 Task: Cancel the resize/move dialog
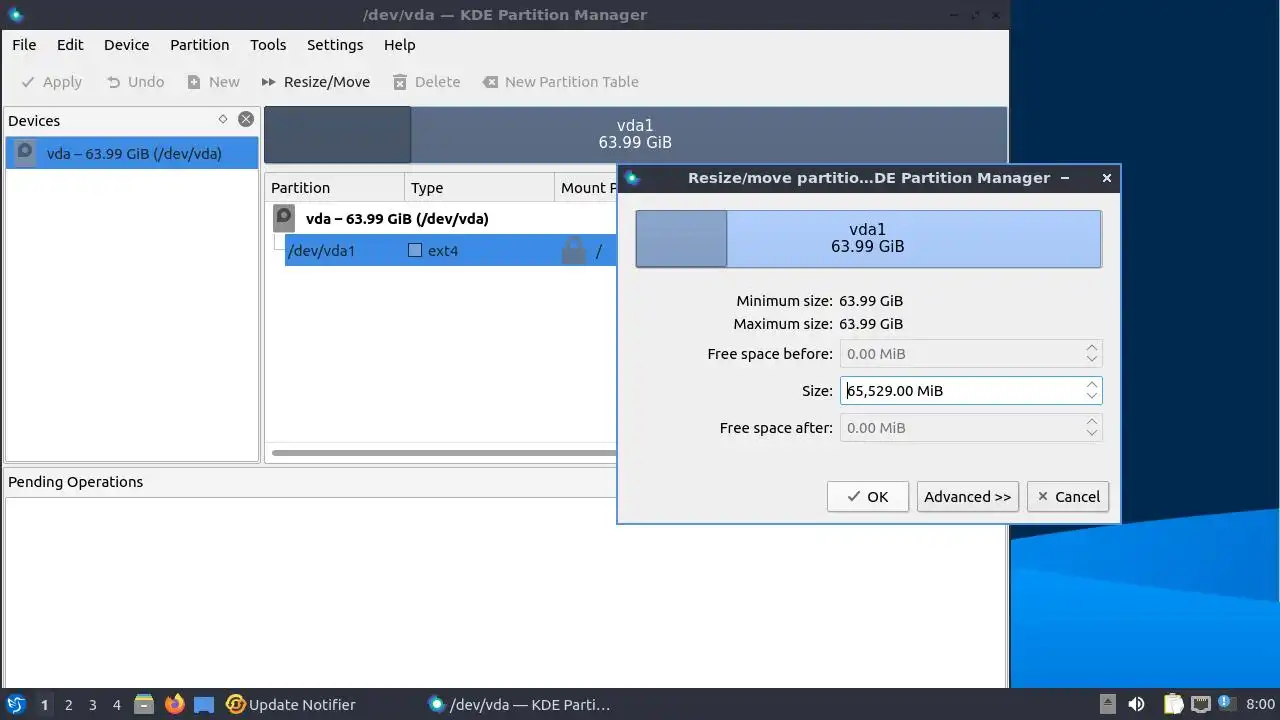[1068, 497]
